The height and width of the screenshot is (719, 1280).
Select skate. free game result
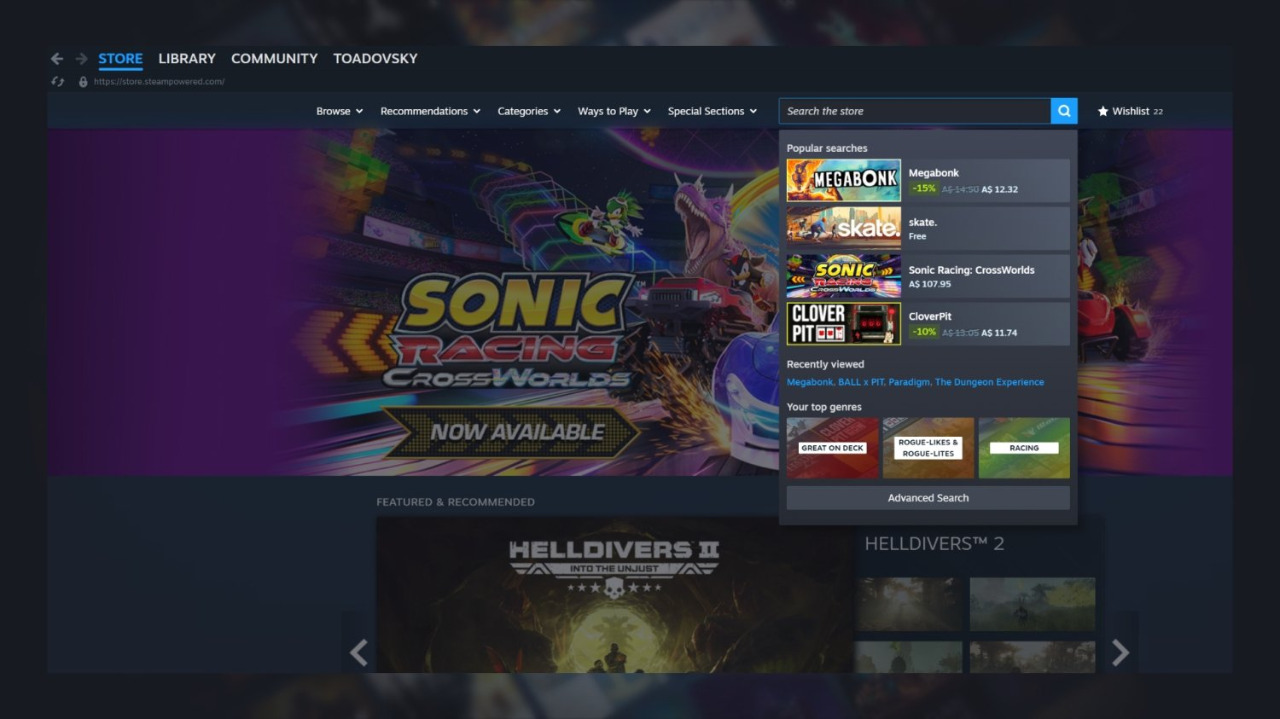tap(928, 229)
